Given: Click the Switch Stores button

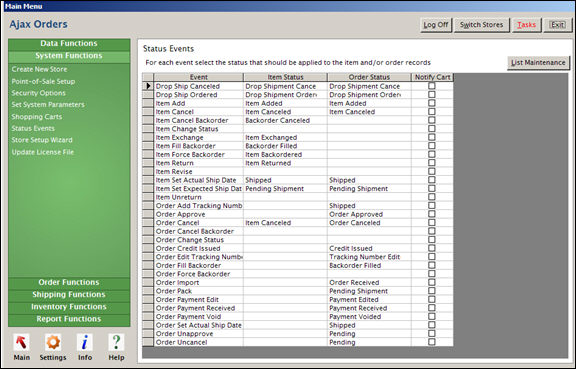Looking at the screenshot, I should [x=481, y=25].
